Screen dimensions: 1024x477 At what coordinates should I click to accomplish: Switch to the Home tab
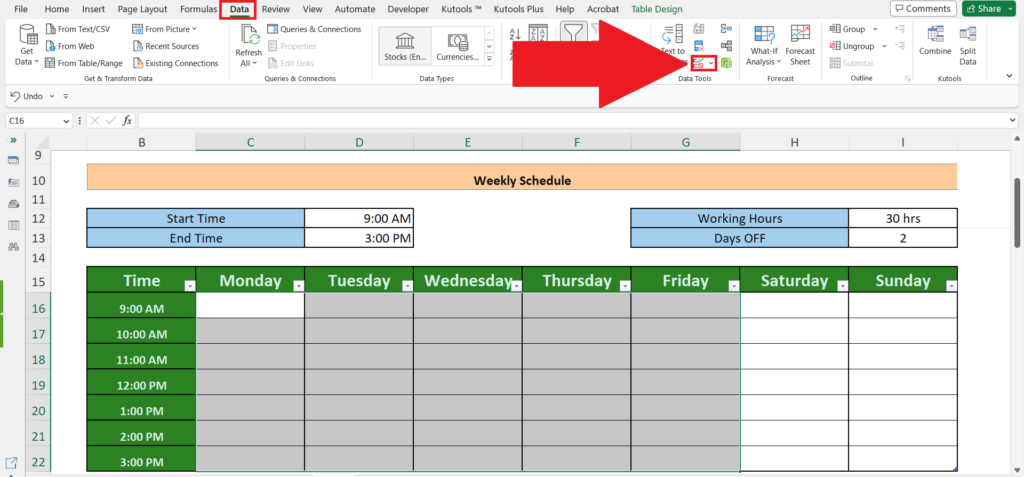57,9
